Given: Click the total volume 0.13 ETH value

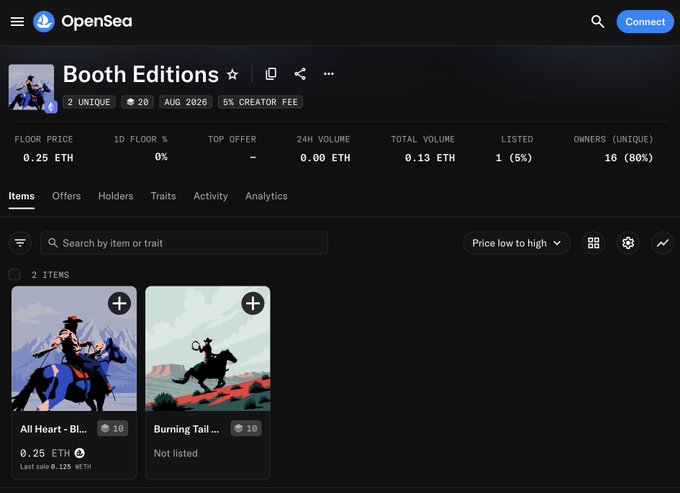Looking at the screenshot, I should tap(430, 158).
